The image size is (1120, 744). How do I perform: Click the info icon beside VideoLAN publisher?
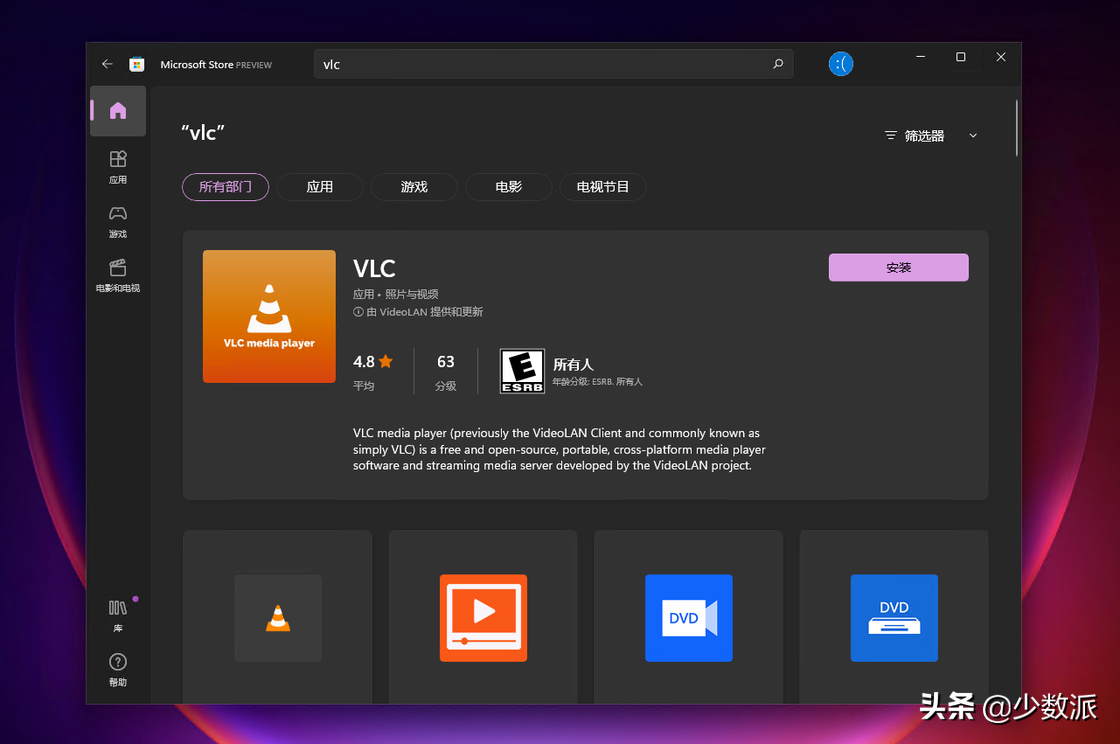click(358, 312)
